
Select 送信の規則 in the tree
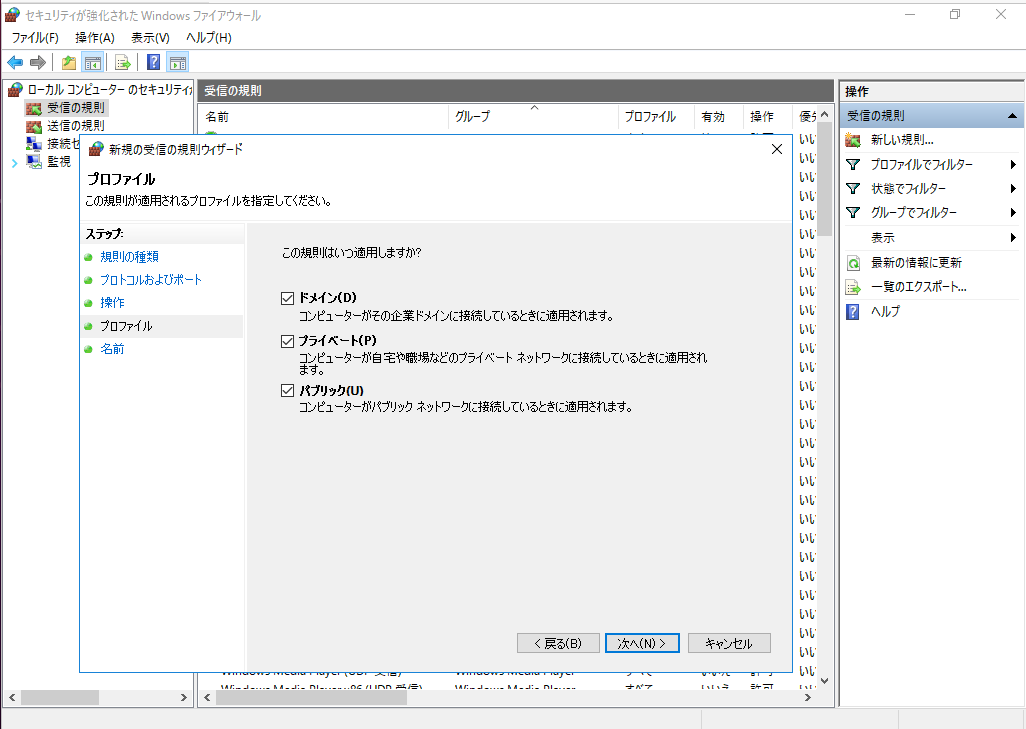(x=75, y=126)
